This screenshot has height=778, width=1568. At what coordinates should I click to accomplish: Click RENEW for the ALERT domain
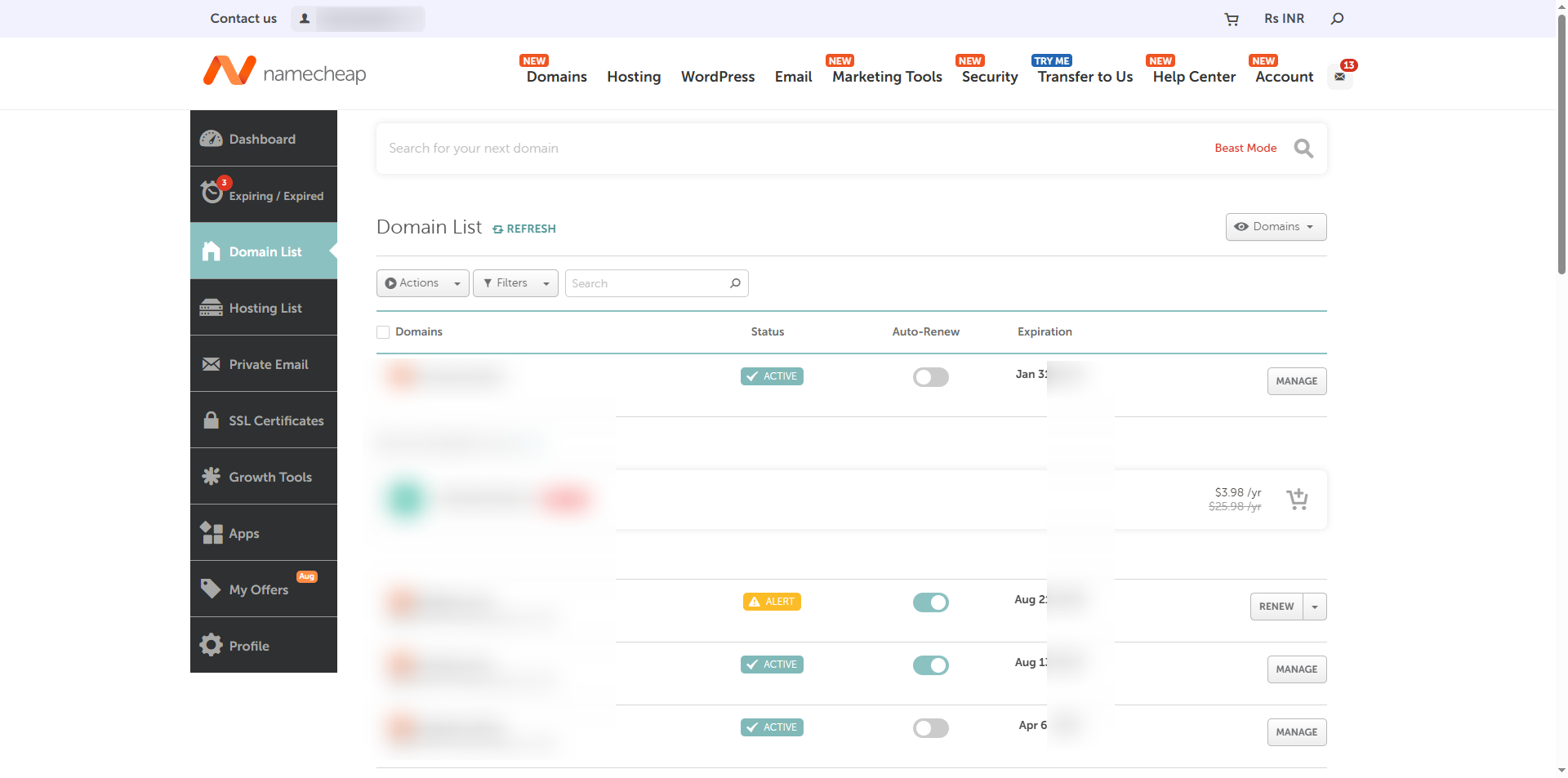pyautogui.click(x=1276, y=607)
